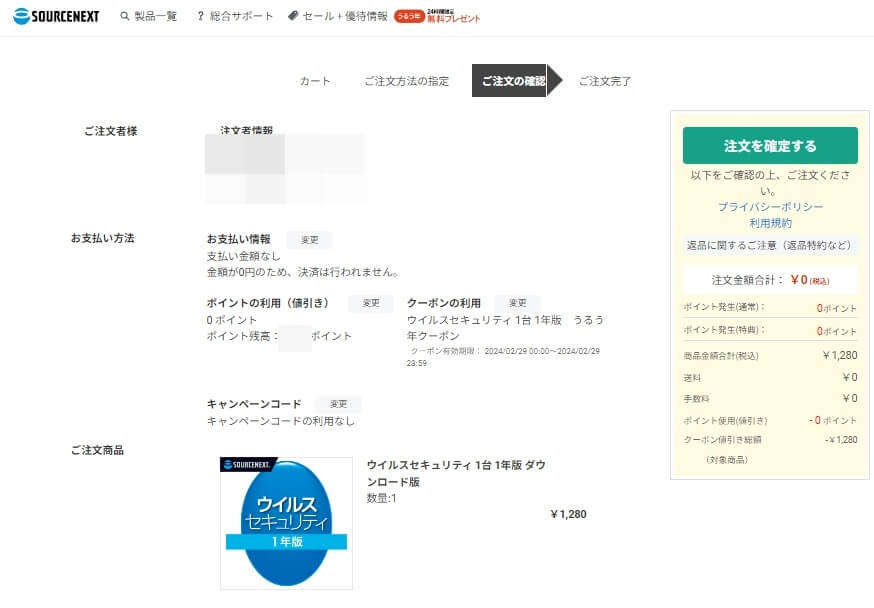Click the 支払い金額なし text
Viewport: 874px width, 608px height.
coord(244,256)
